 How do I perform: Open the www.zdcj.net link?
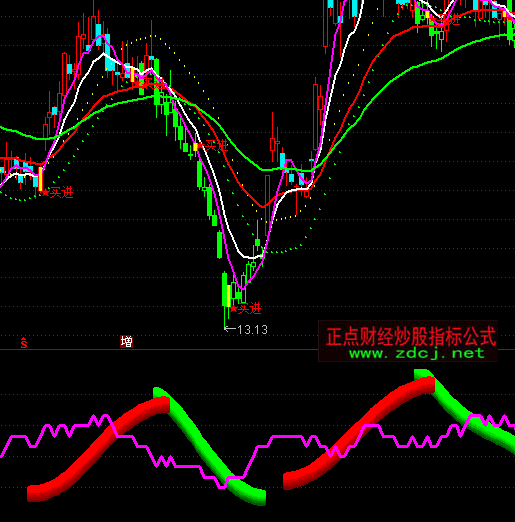point(417,353)
